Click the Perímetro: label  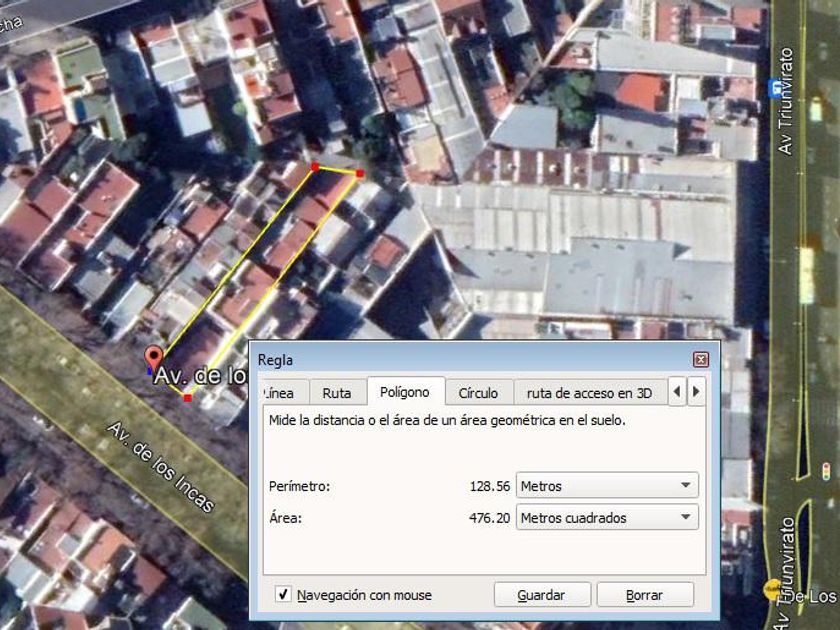coord(299,486)
